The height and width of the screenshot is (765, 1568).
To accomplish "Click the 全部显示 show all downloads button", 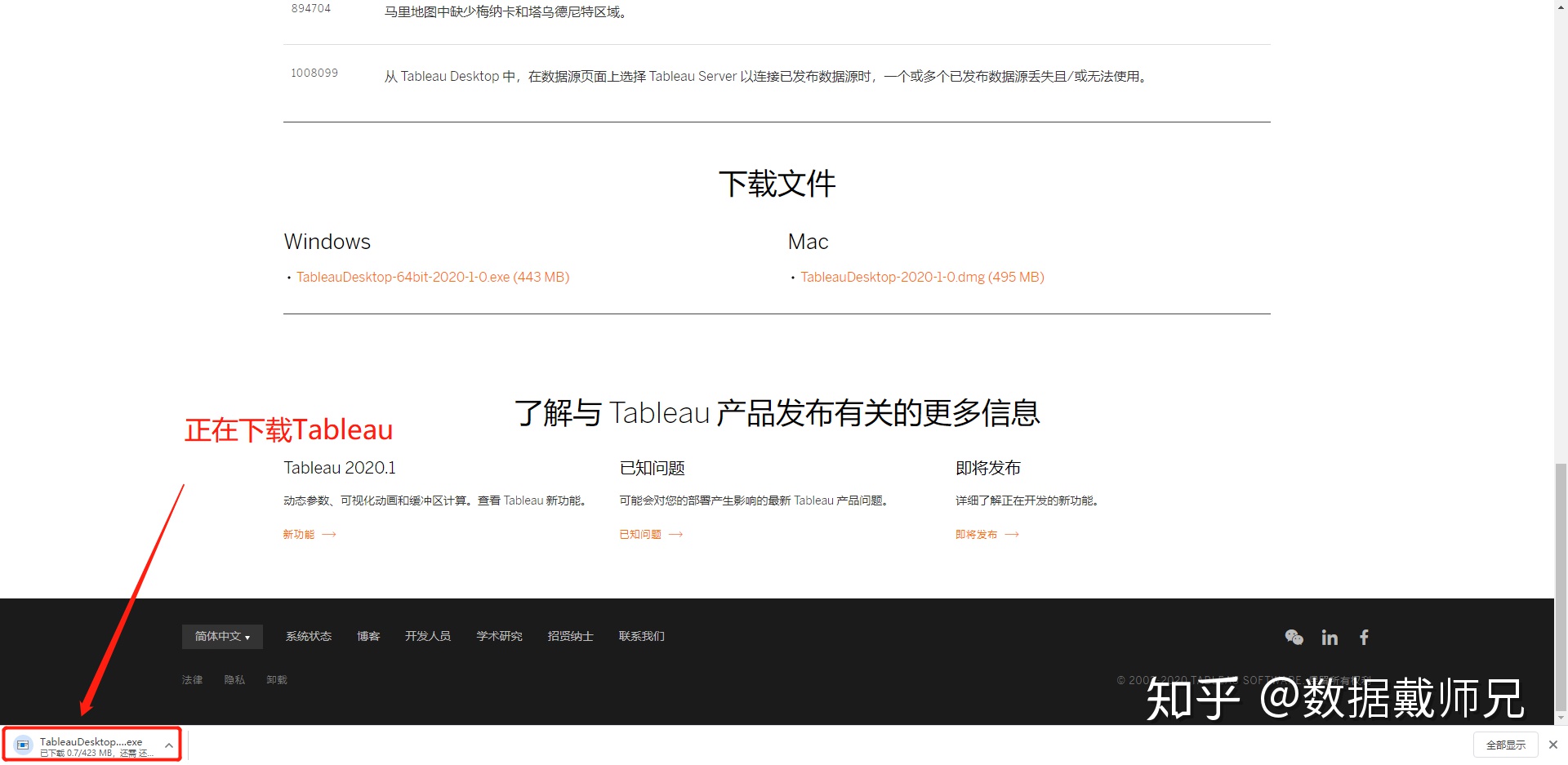I will (x=1506, y=745).
